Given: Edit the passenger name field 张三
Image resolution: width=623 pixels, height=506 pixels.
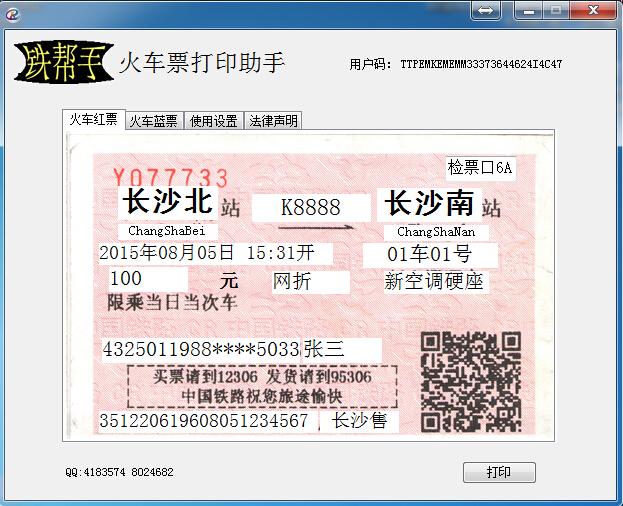Looking at the screenshot, I should point(342,350).
